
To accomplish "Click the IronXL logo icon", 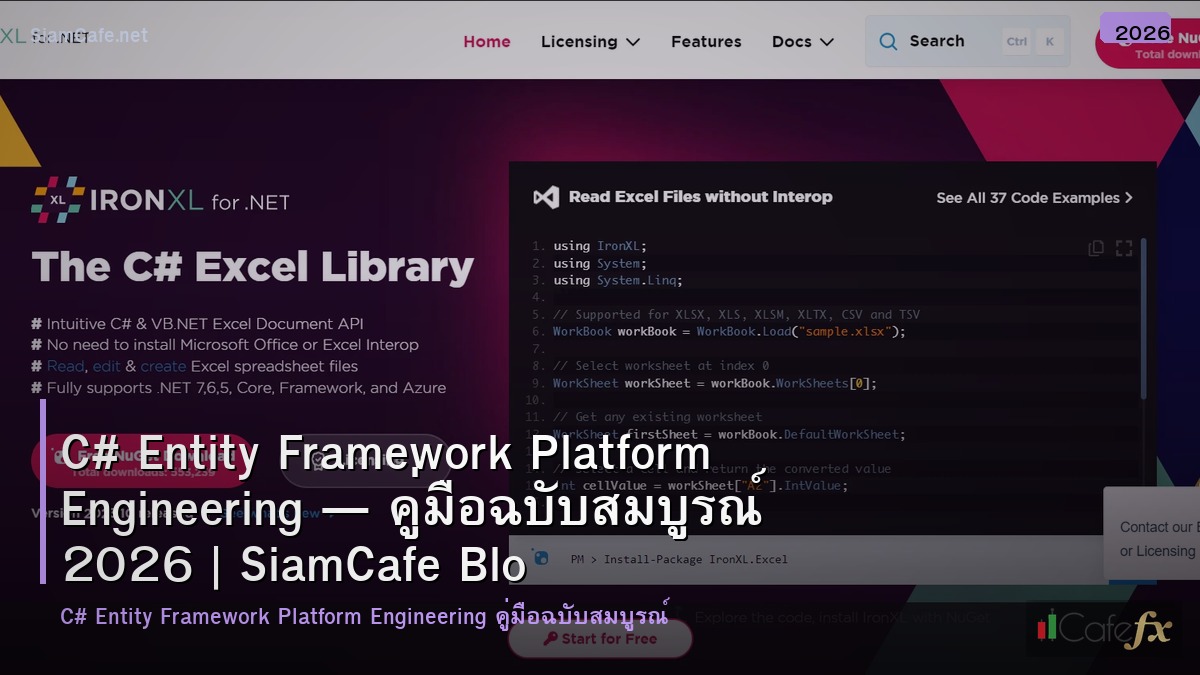I will coord(56,199).
